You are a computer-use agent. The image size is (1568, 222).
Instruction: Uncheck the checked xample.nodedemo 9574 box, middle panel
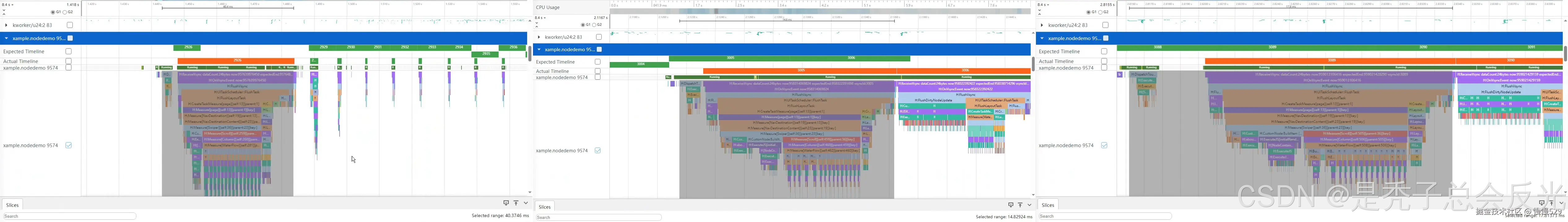click(598, 150)
